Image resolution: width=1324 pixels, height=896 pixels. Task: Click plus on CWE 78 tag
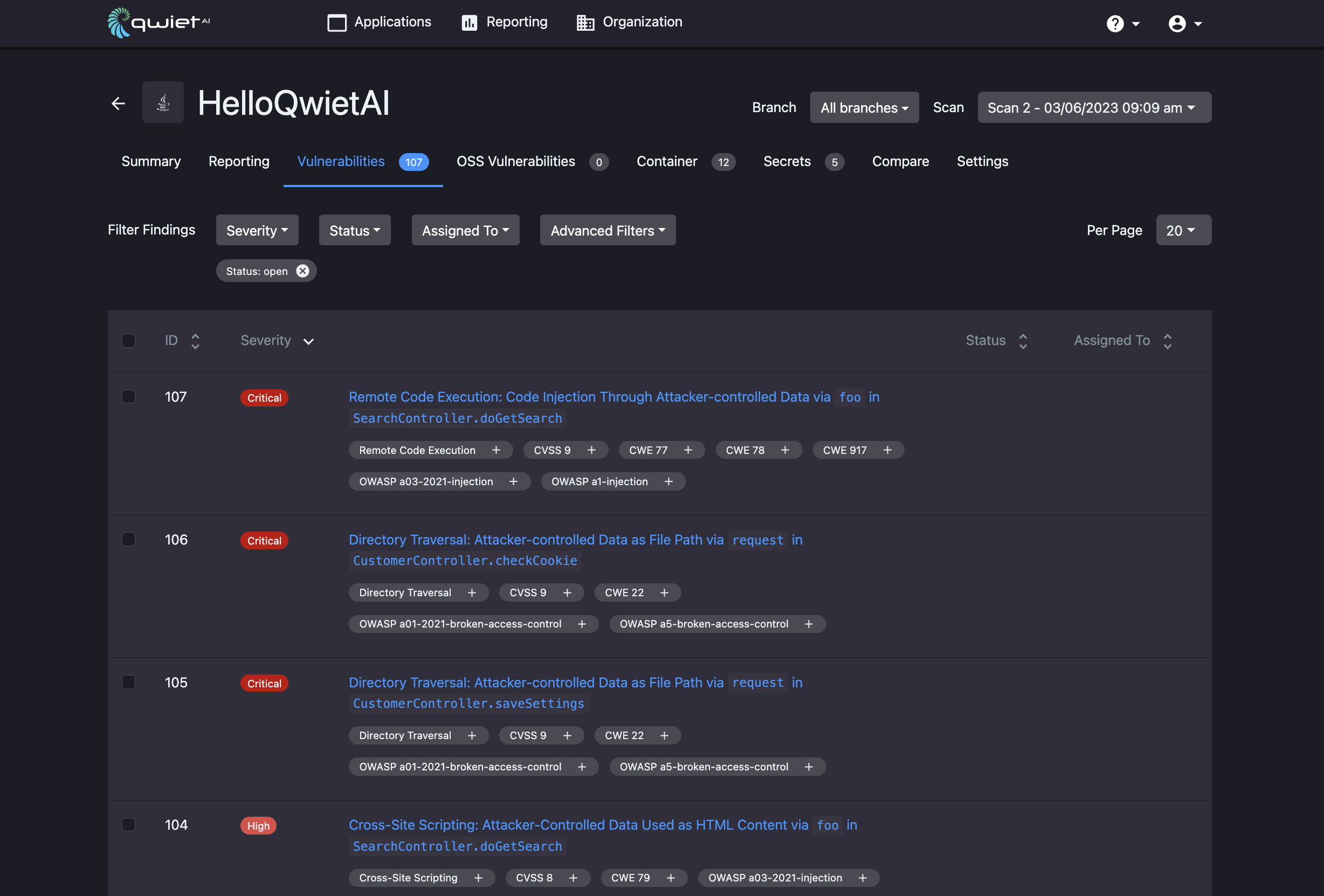pyautogui.click(x=785, y=450)
